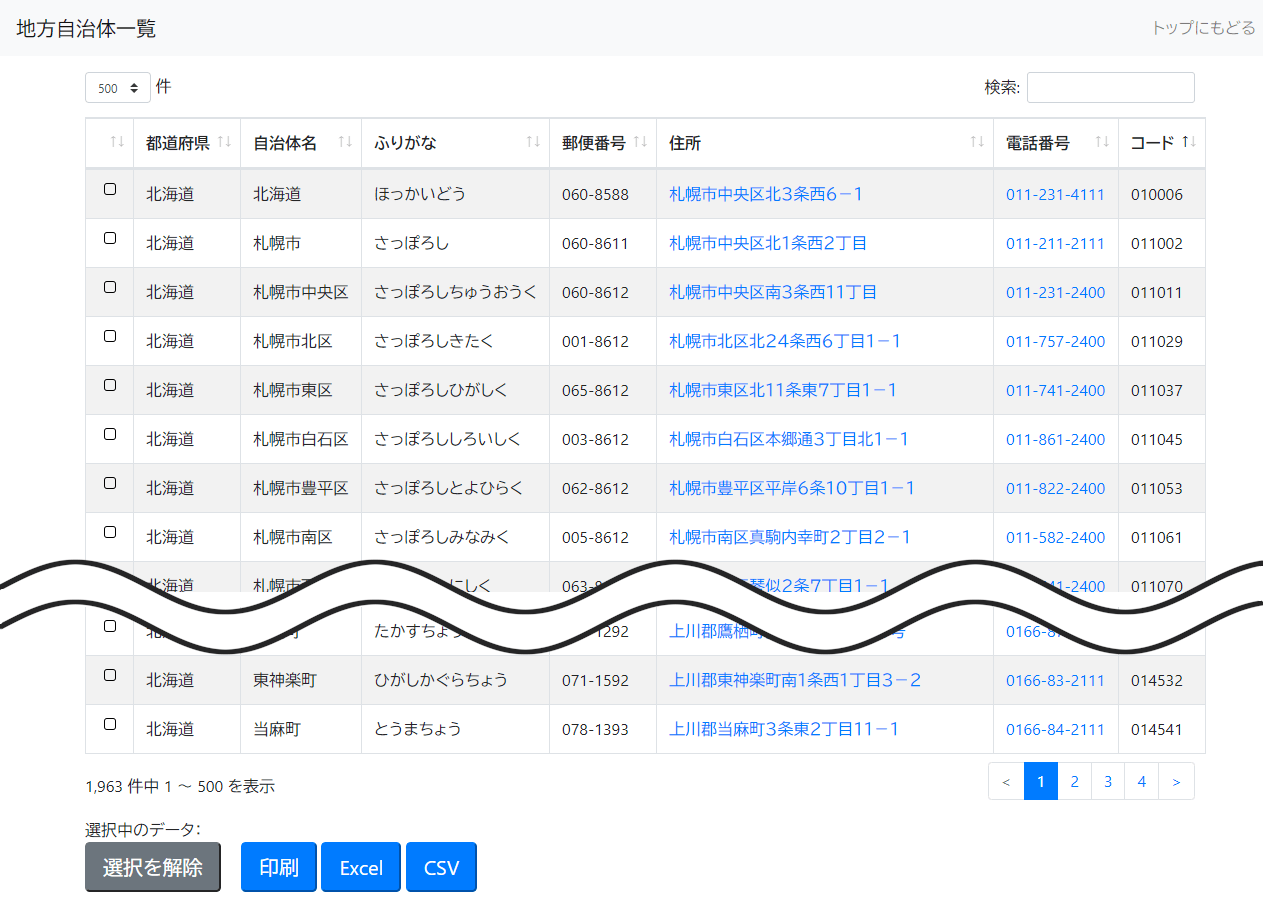Tick checkbox for 札幌市東区 row
Viewport: 1263px width, 908px height.
(110, 385)
